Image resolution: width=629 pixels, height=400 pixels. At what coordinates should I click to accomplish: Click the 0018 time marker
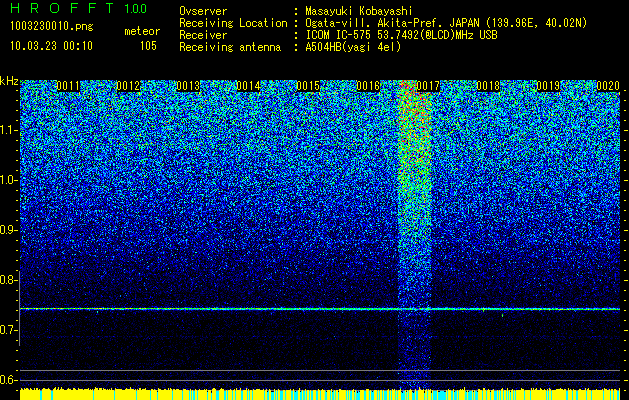click(x=489, y=86)
